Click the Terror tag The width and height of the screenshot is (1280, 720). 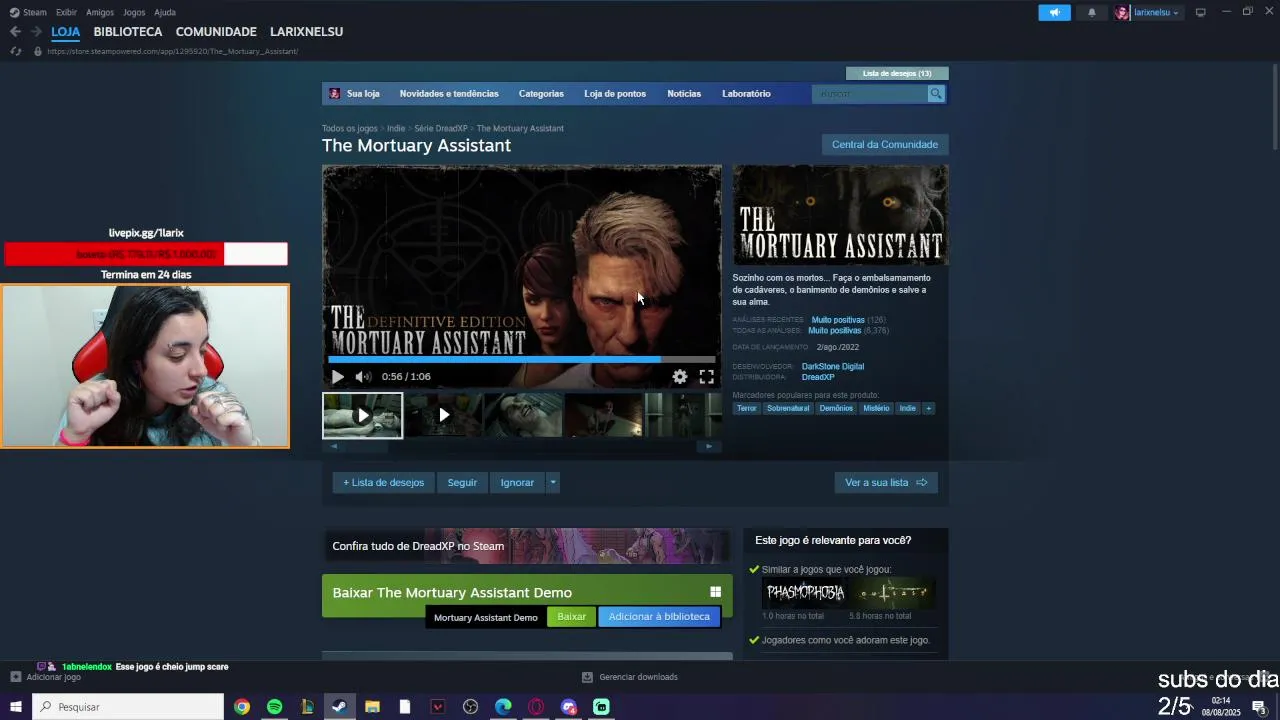747,409
